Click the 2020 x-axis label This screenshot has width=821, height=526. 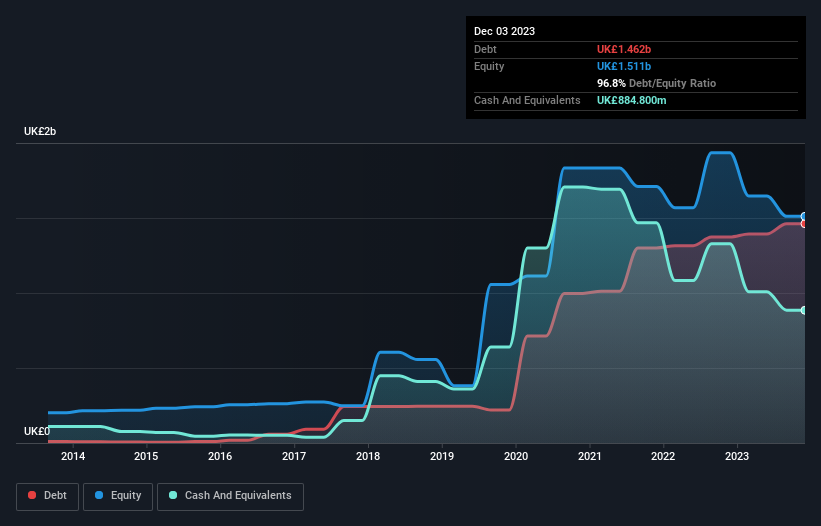click(x=516, y=456)
